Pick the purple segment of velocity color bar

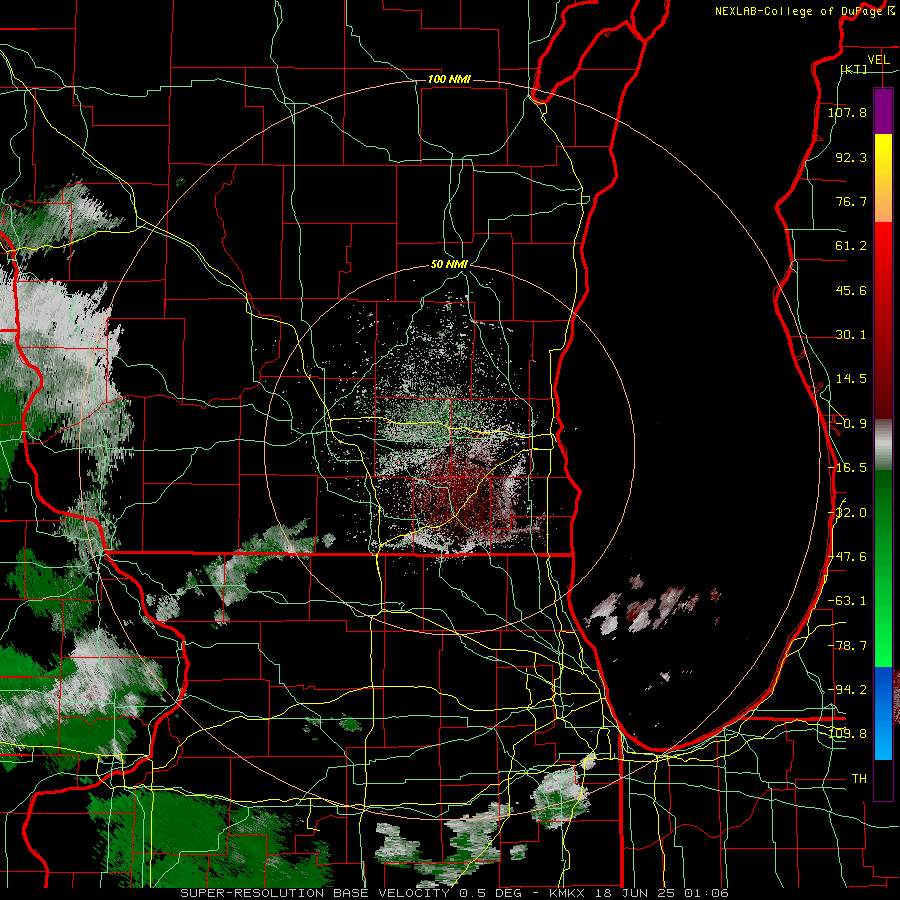(883, 111)
